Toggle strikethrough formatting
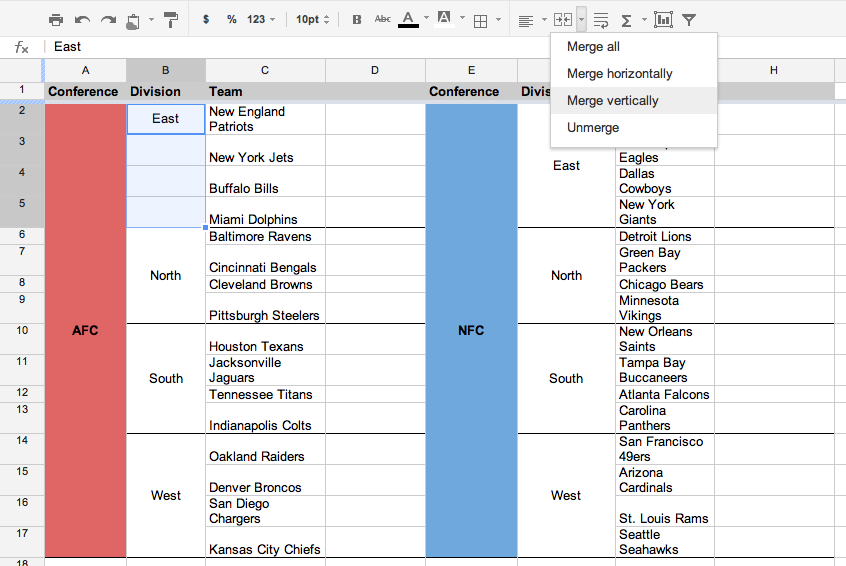The height and width of the screenshot is (566, 846). 383,19
